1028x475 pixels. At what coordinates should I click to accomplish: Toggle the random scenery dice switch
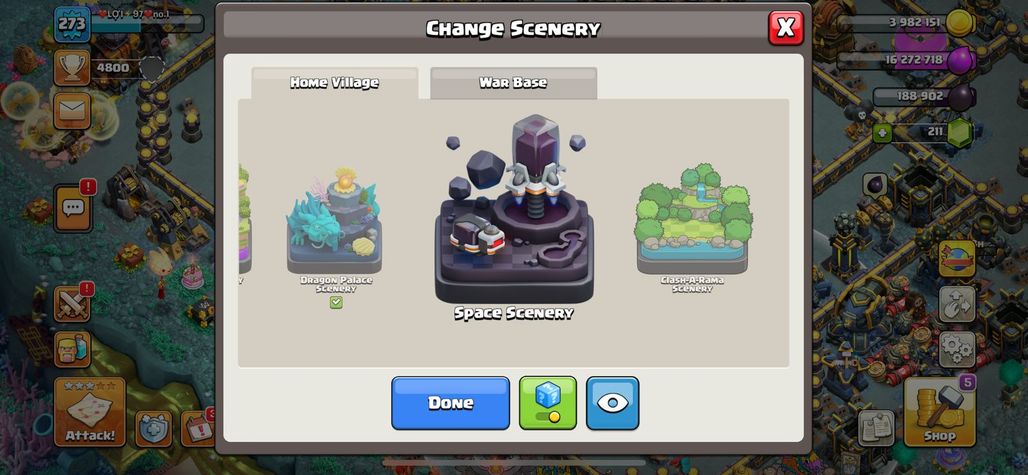coord(547,403)
